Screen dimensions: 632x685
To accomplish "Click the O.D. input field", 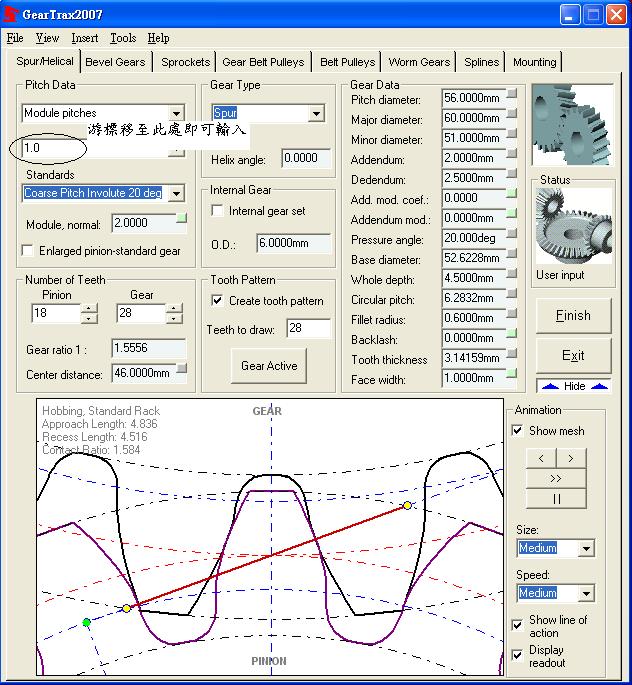I will (x=294, y=243).
